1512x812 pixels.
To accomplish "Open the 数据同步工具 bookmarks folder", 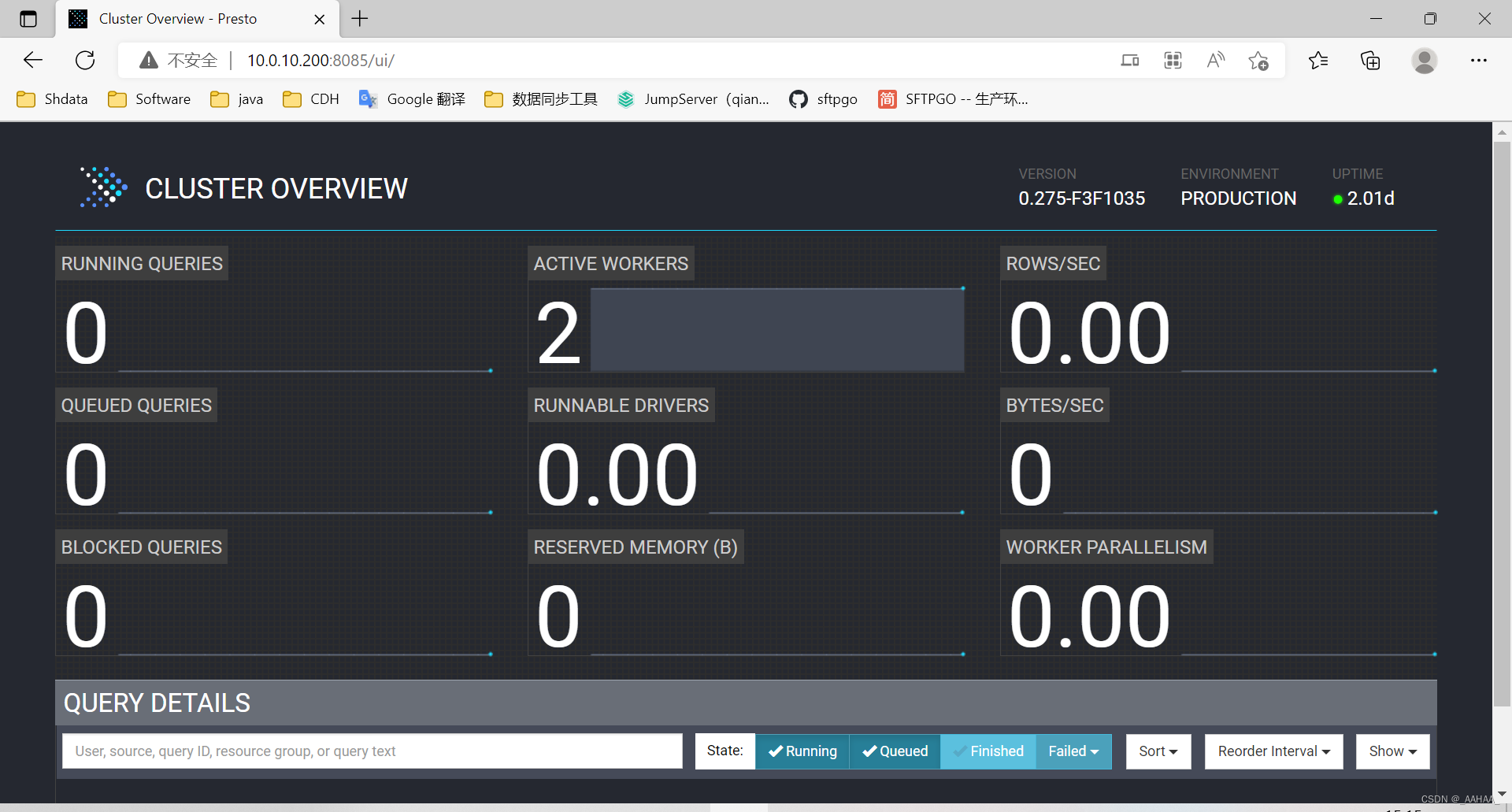I will pos(541,99).
